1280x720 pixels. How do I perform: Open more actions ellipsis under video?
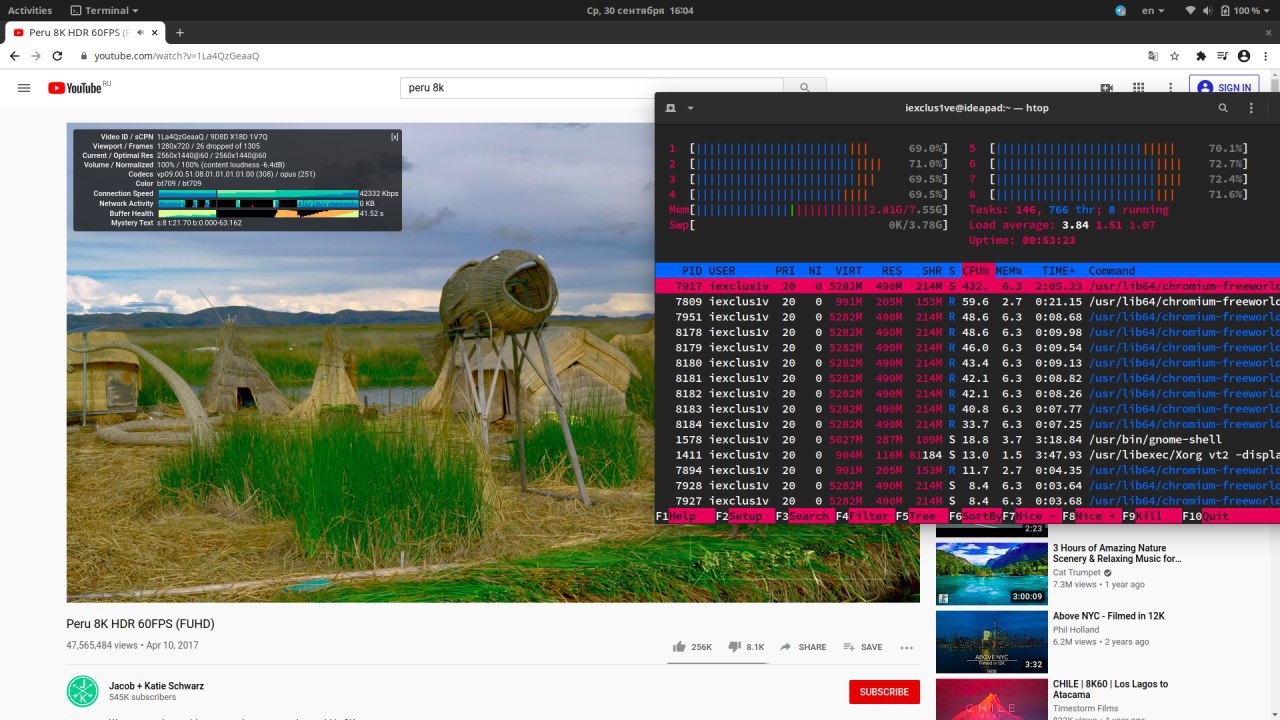click(x=907, y=647)
